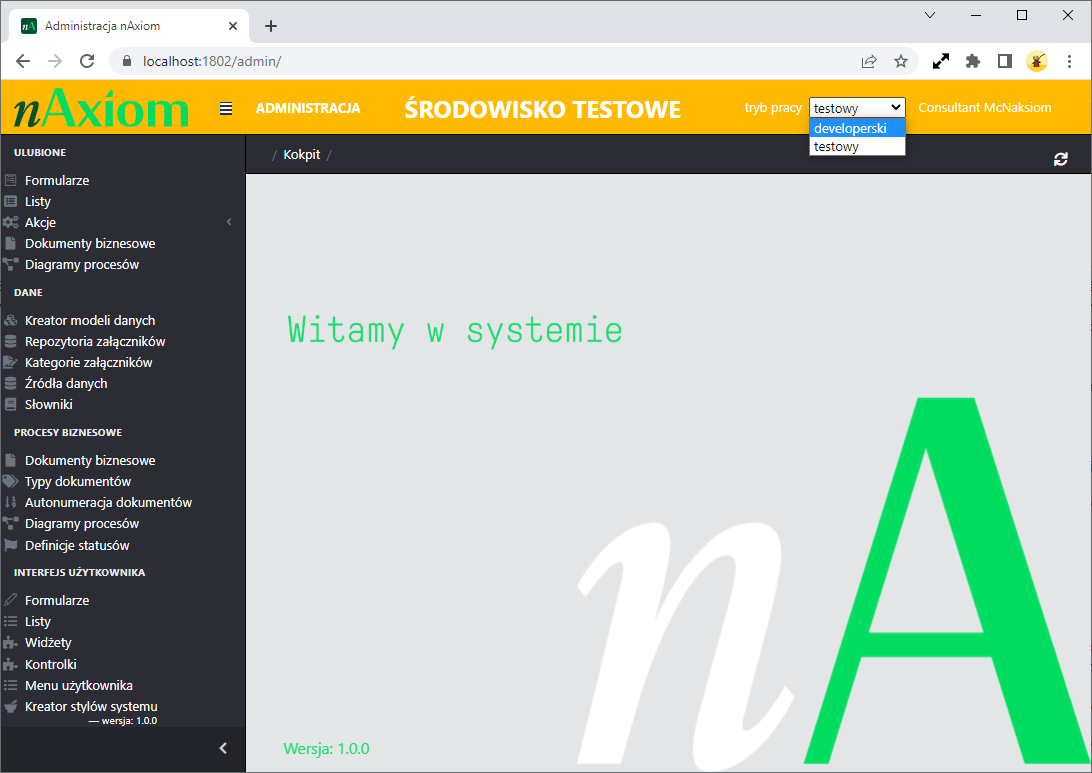Click the Kokpit breadcrumb link
The height and width of the screenshot is (773, 1092).
[x=302, y=155]
